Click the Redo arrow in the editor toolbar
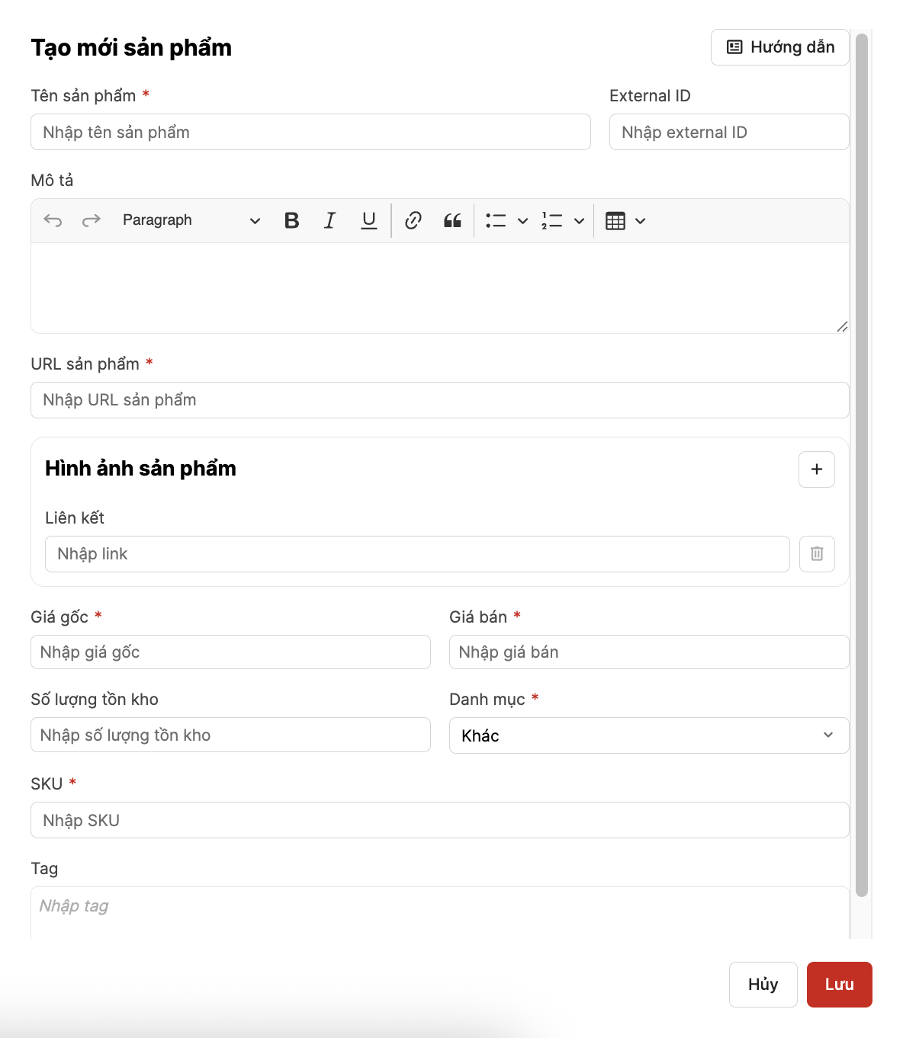Screen dimensions: 904x1038 pyautogui.click(x=91, y=221)
